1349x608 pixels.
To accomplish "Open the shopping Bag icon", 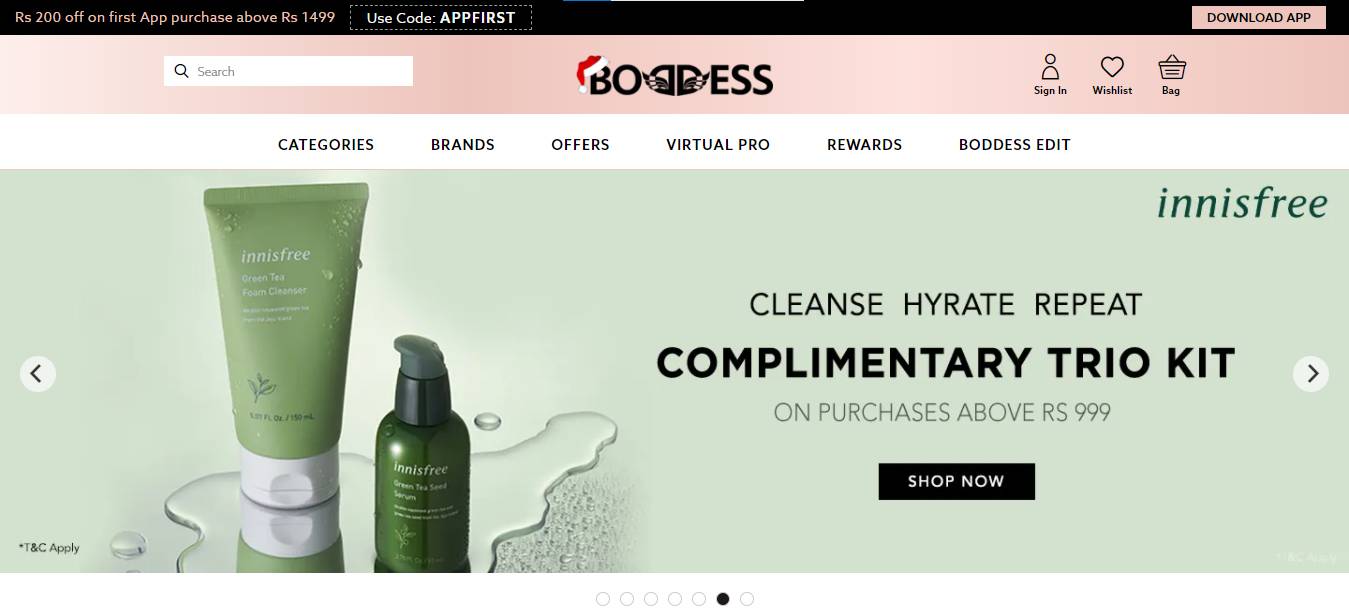I will click(1172, 67).
